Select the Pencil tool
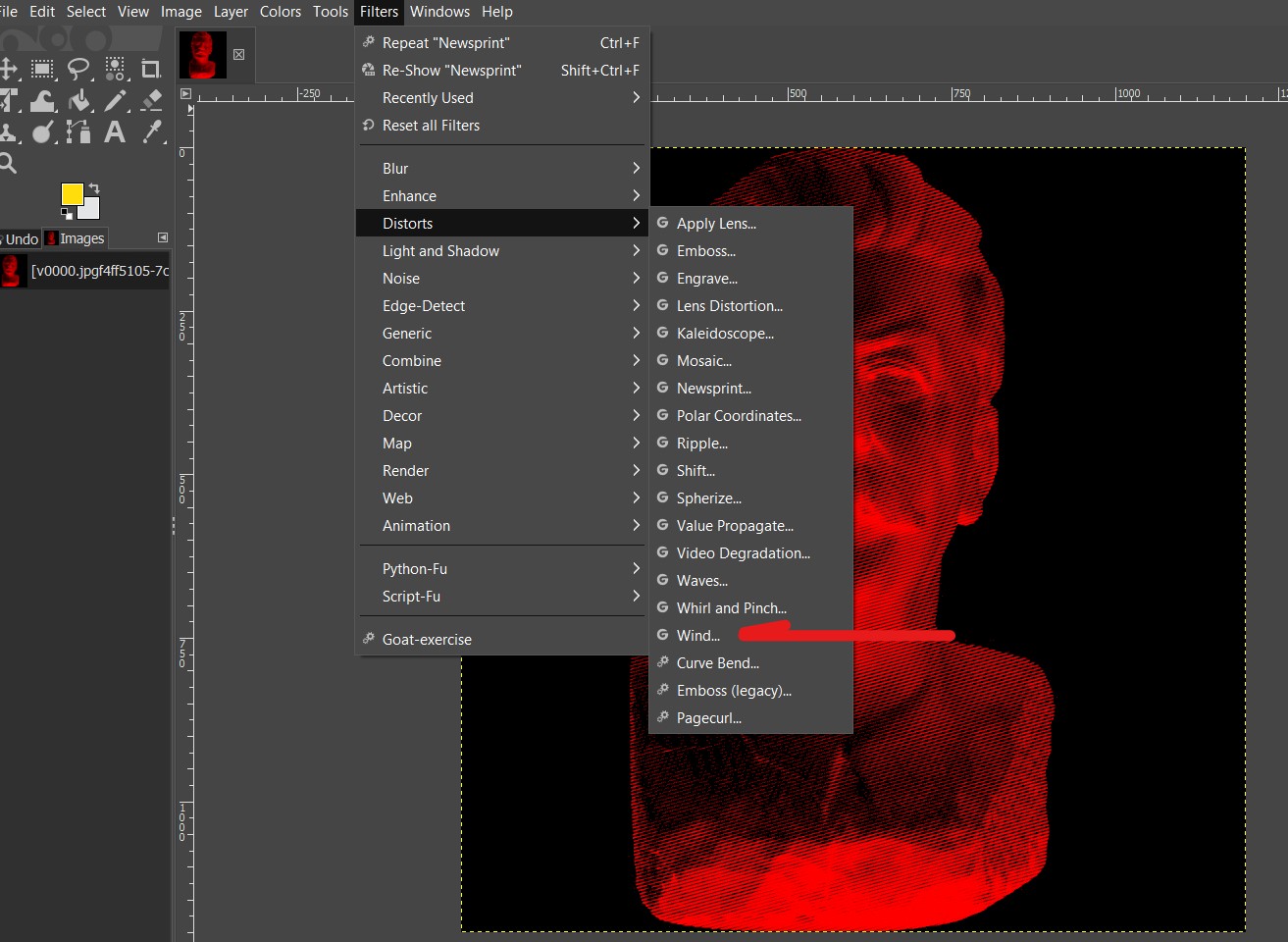The width and height of the screenshot is (1288, 942). coord(115,101)
